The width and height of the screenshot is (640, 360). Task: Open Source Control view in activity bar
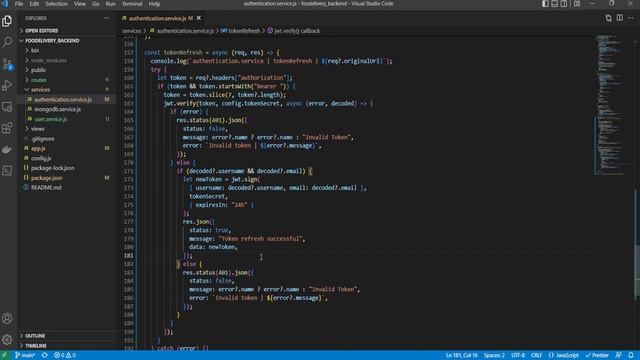(7, 64)
